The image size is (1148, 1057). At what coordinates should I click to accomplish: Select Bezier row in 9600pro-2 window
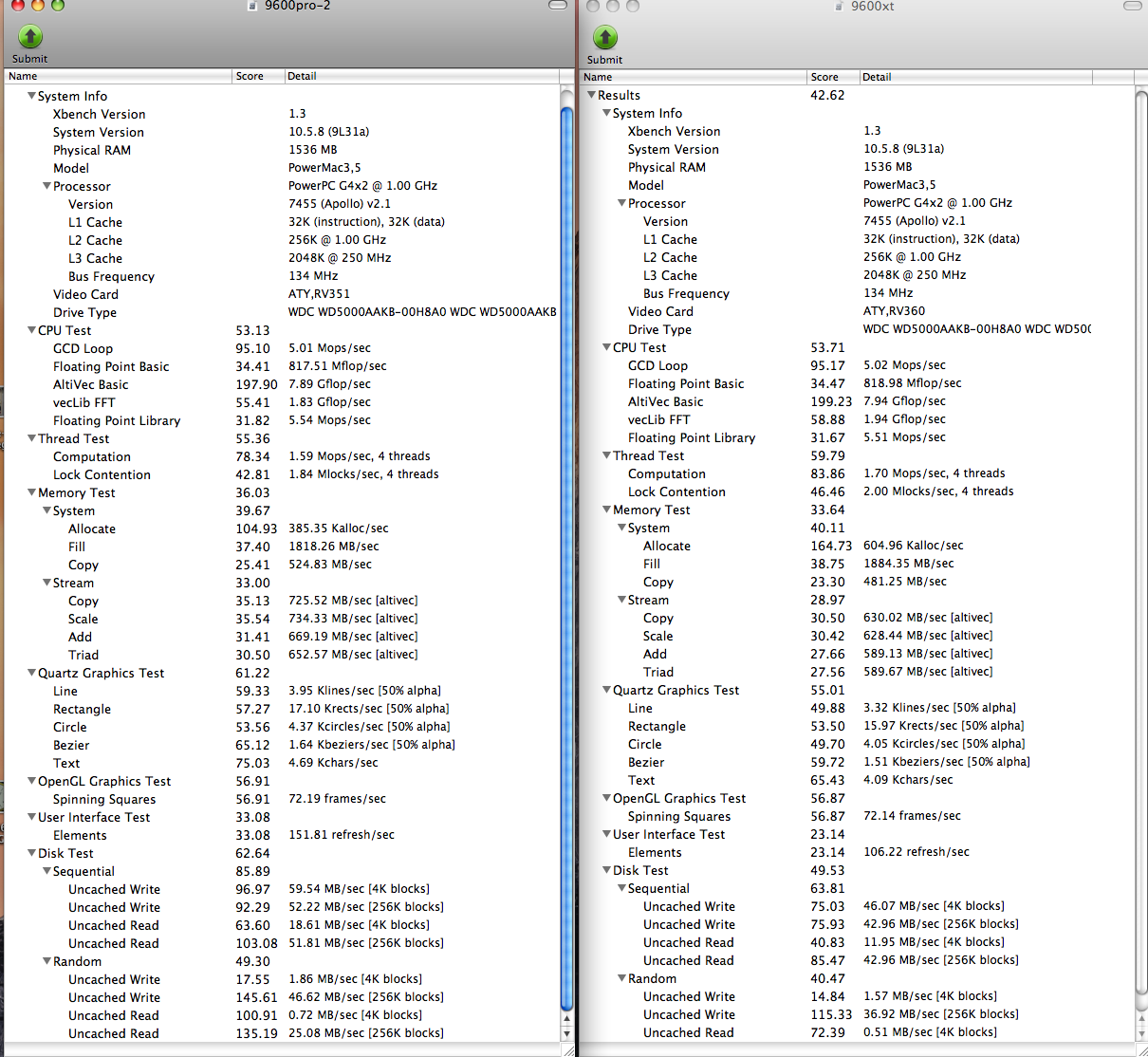pos(282,745)
